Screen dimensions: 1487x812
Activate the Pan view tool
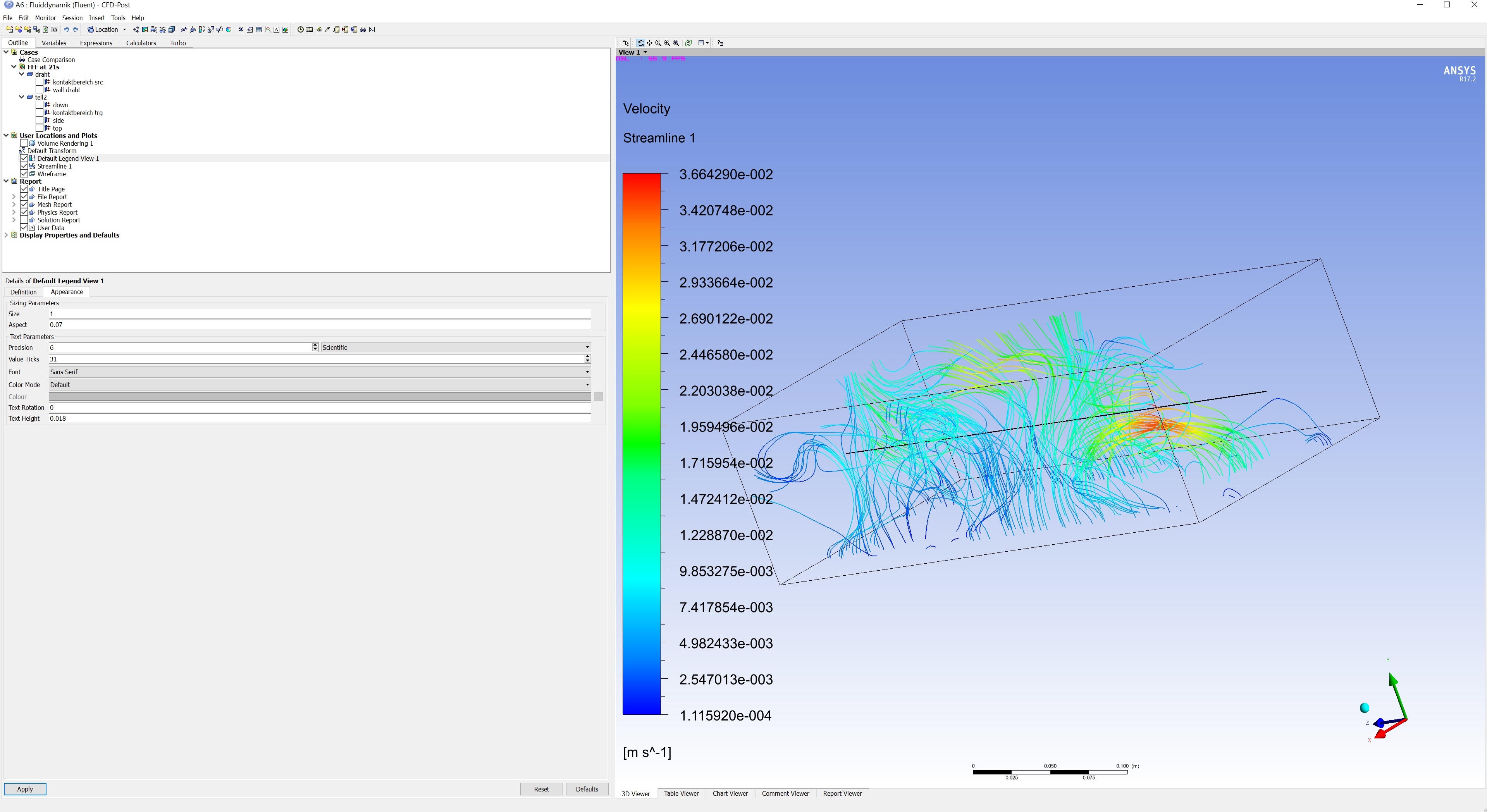pos(649,43)
